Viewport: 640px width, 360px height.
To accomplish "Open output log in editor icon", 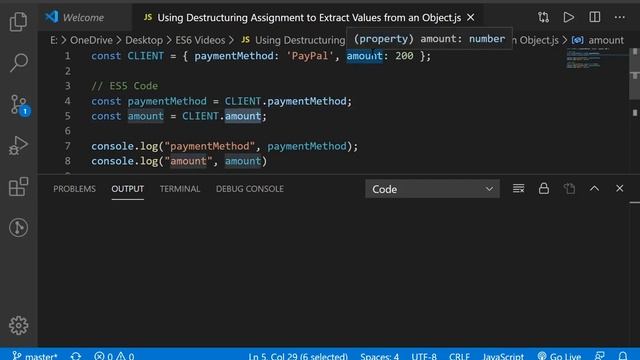I will [x=569, y=189].
